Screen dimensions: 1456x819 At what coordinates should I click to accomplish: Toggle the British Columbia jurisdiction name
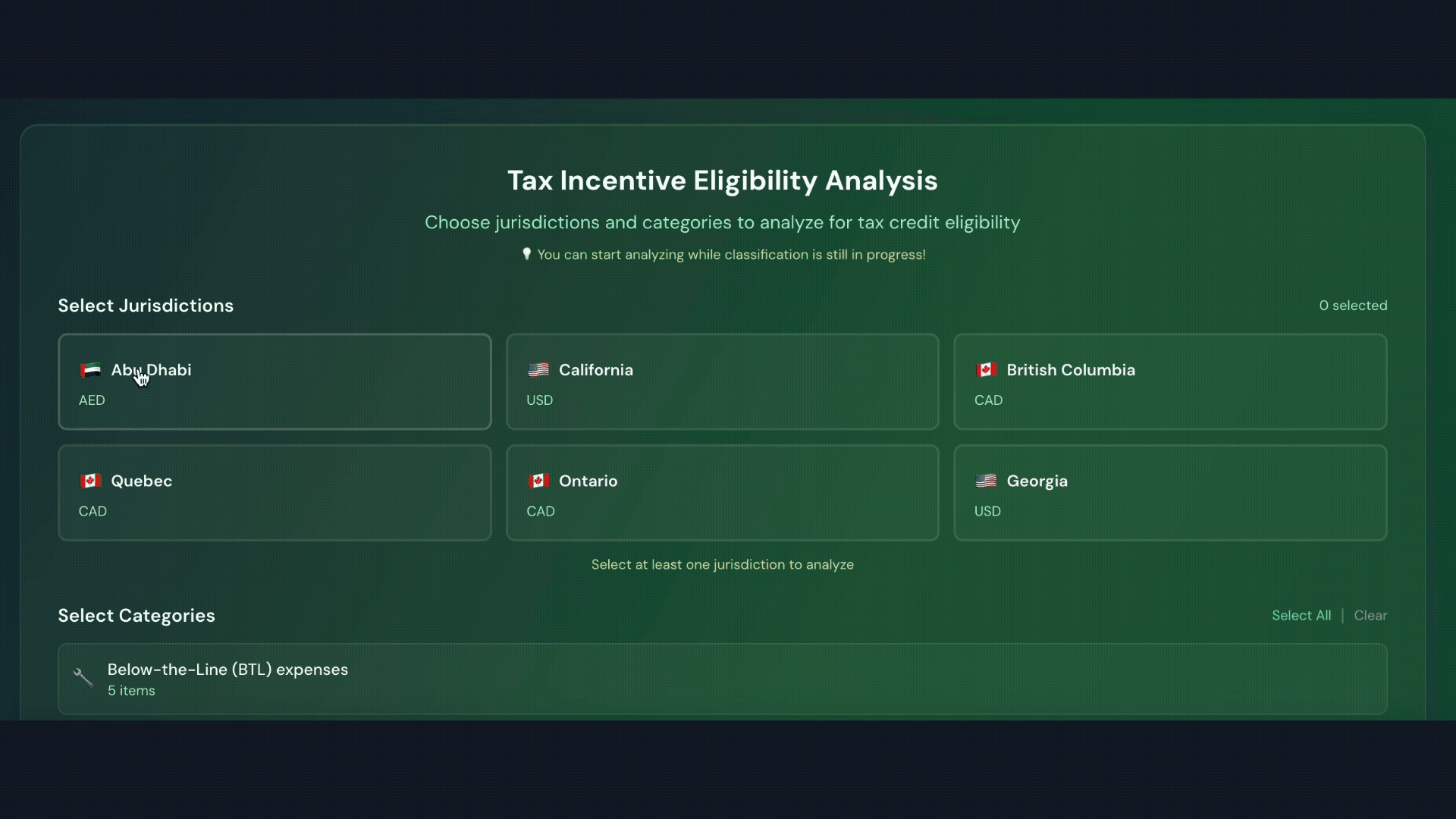1070,370
